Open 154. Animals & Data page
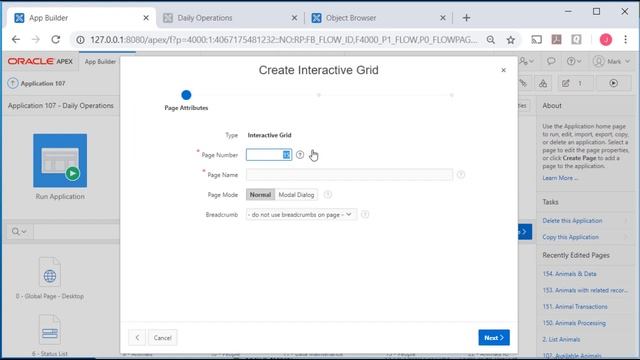 569,274
